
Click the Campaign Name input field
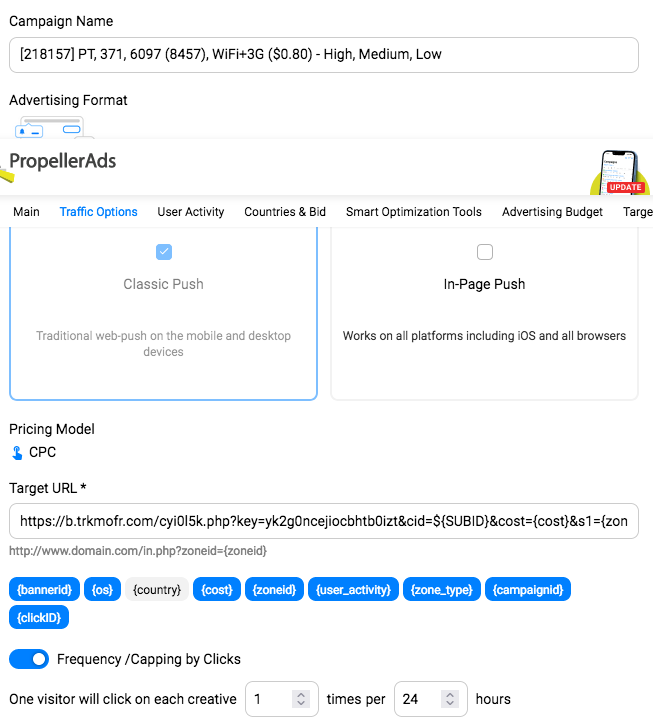[324, 55]
